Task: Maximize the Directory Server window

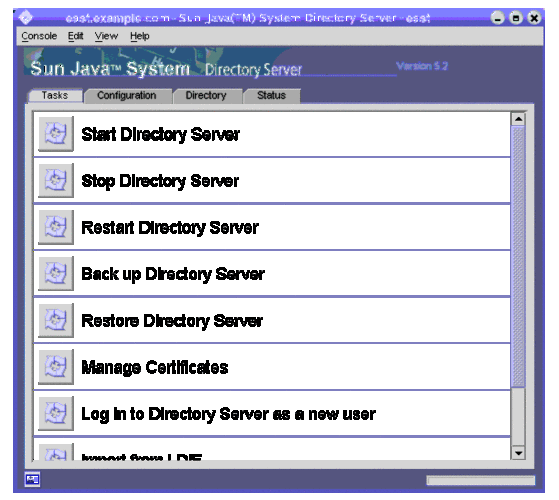Action: click(516, 17)
